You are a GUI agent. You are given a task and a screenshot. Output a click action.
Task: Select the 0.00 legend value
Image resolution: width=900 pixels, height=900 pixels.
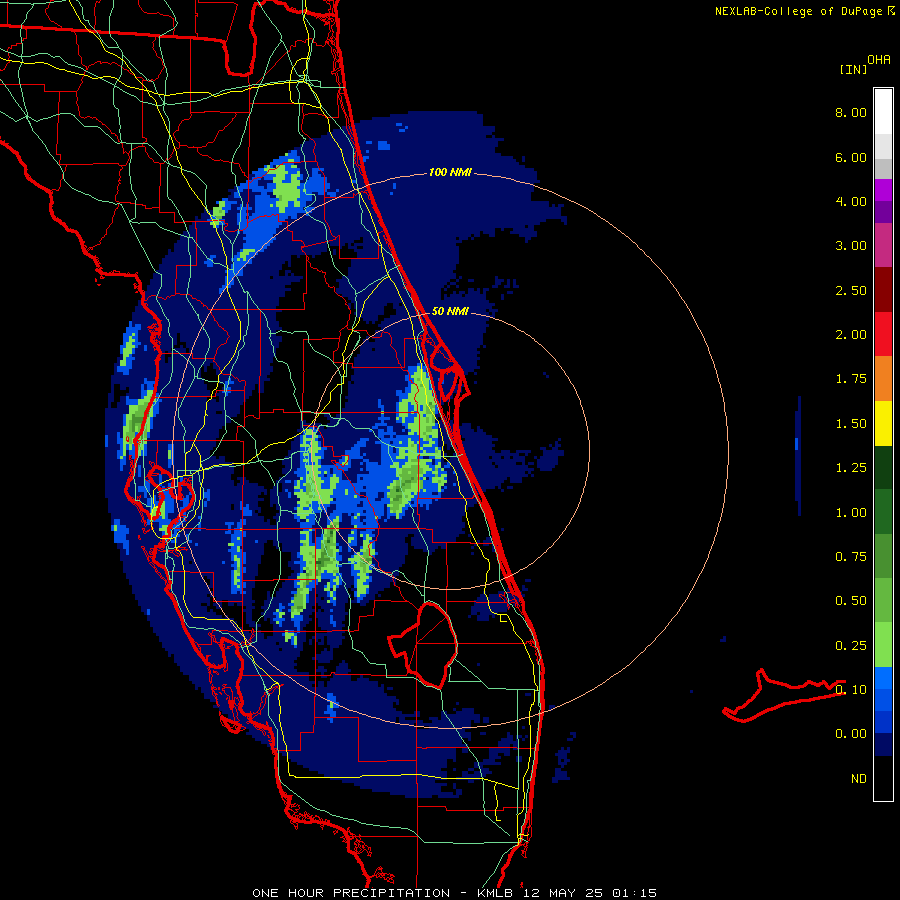pyautogui.click(x=851, y=734)
